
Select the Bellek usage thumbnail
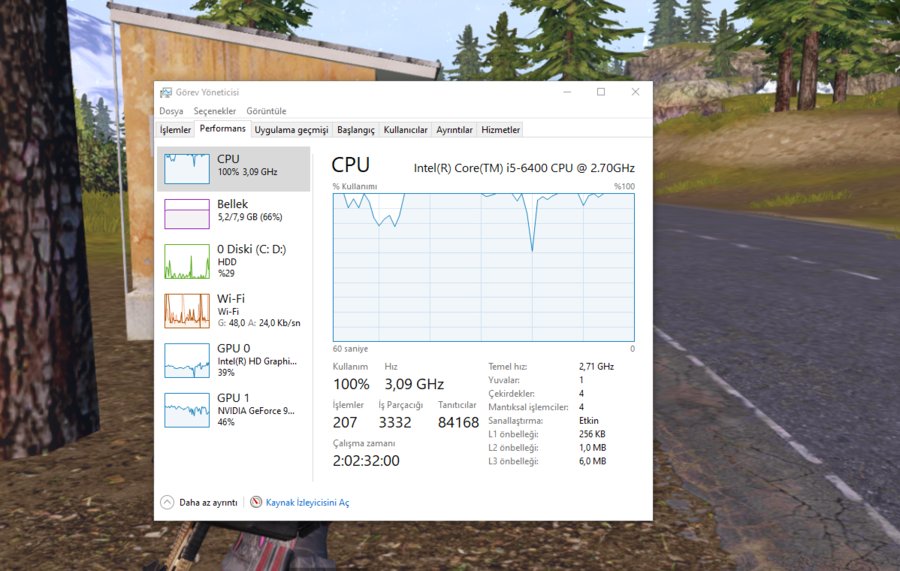click(x=187, y=214)
